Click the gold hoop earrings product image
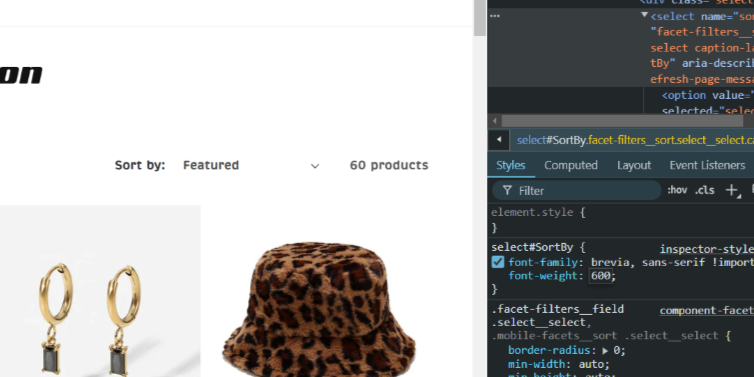This screenshot has height=377, width=754. 100,291
